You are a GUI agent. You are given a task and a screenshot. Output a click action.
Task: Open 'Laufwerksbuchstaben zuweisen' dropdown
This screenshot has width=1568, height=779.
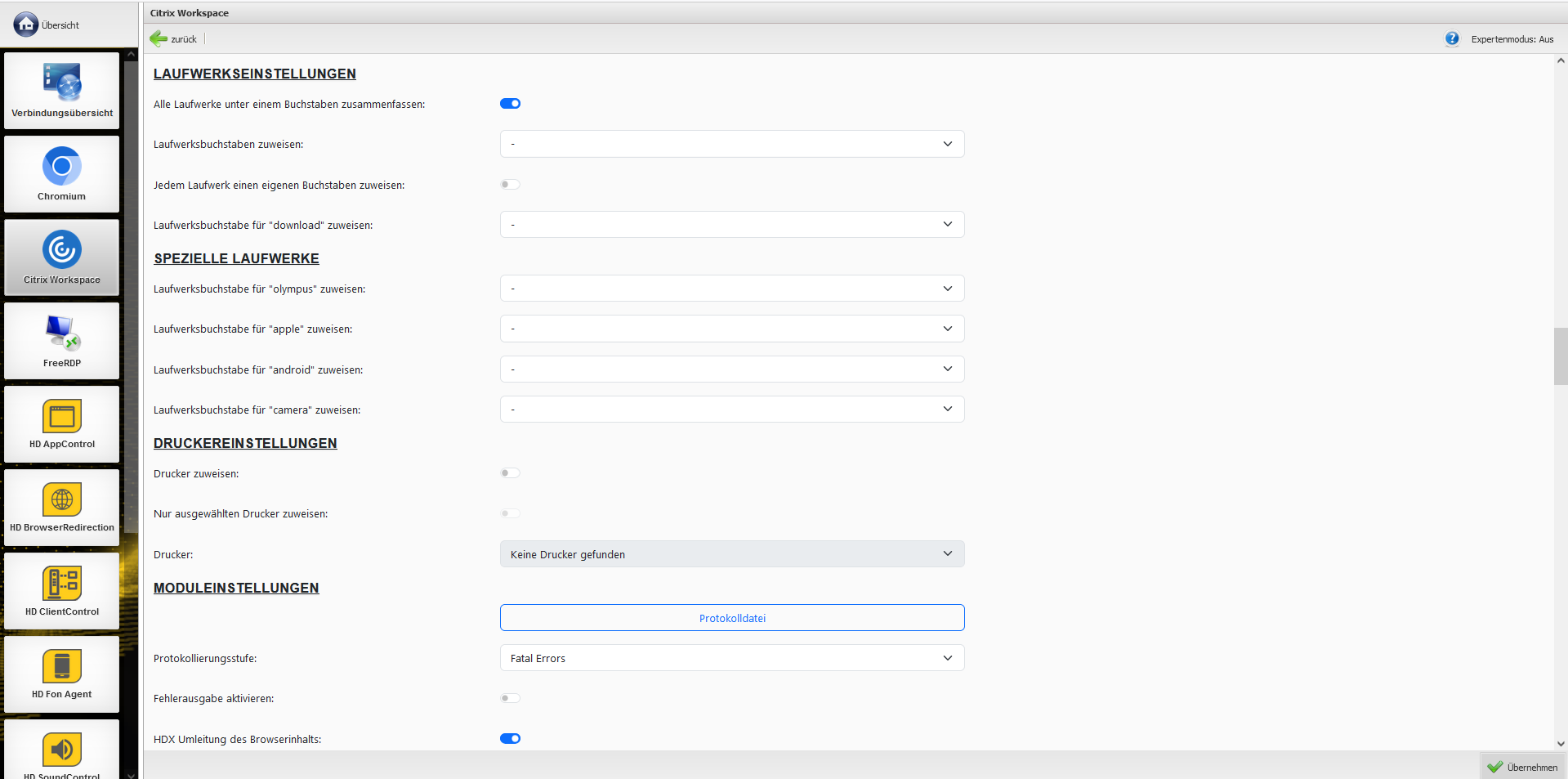pyautogui.click(x=732, y=144)
